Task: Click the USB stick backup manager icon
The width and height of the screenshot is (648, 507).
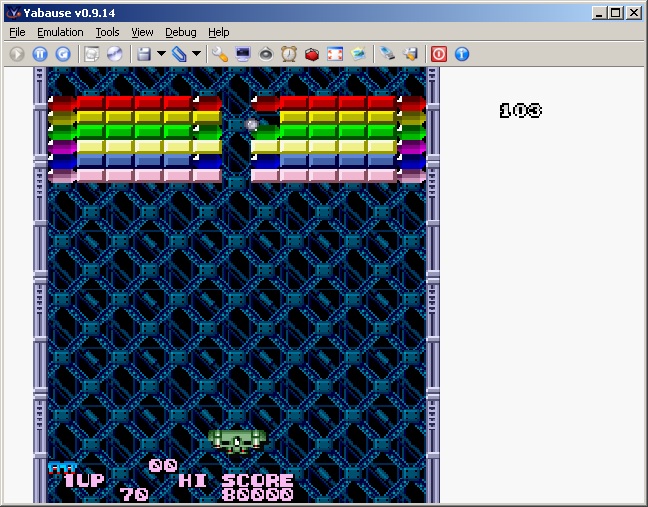Action: coord(387,53)
